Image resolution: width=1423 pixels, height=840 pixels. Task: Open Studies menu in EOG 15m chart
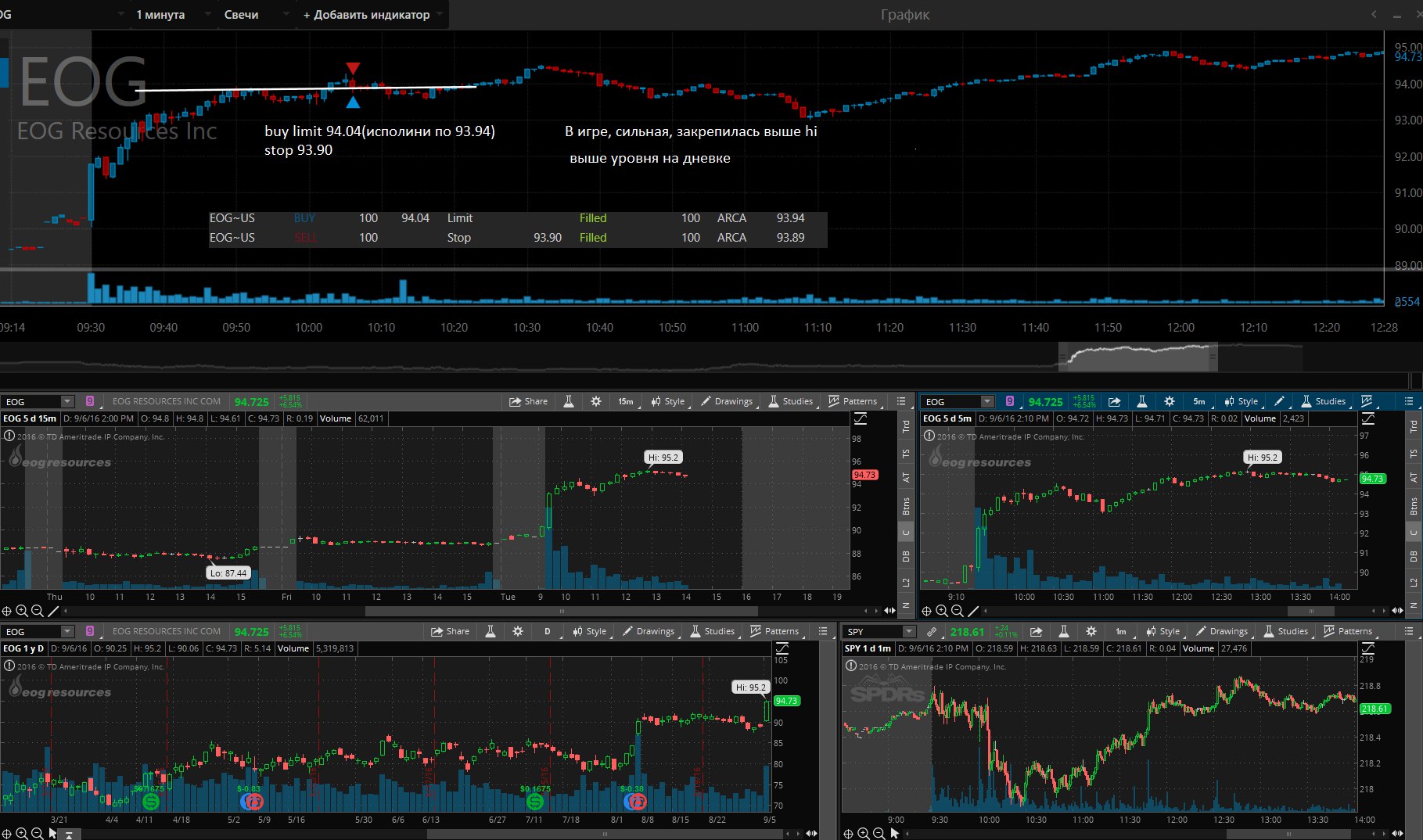(x=790, y=401)
